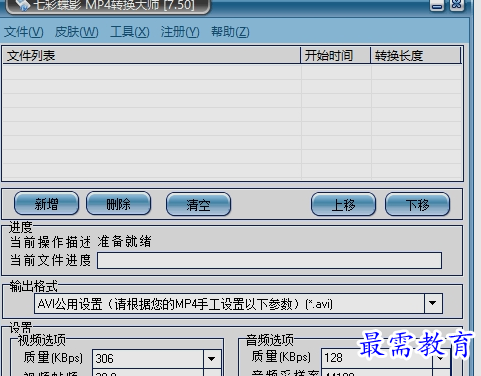The image size is (481, 376).
Task: Open the 工具(X) menu
Action: tap(130, 32)
